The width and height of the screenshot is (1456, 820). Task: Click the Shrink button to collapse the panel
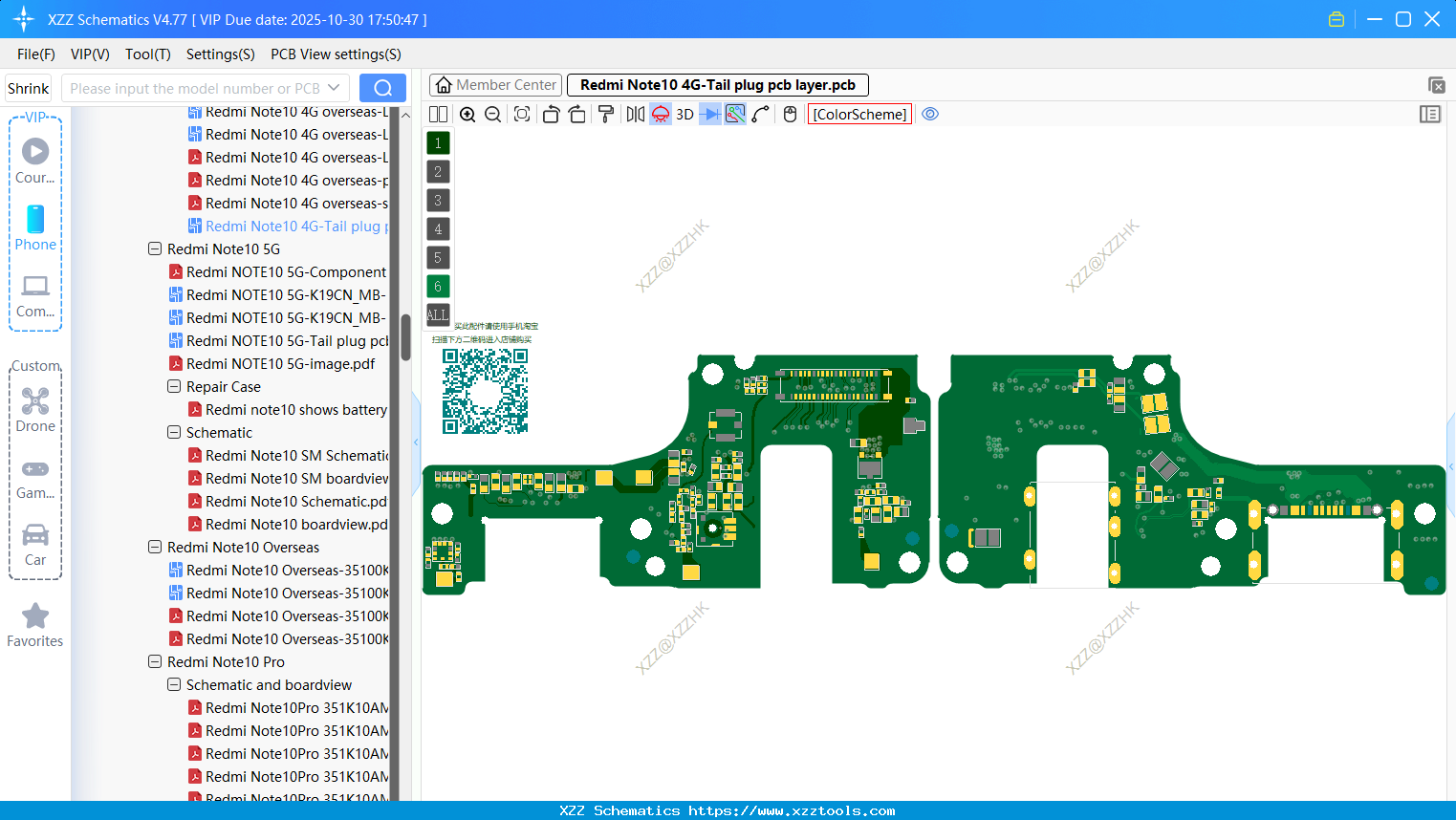coord(28,87)
